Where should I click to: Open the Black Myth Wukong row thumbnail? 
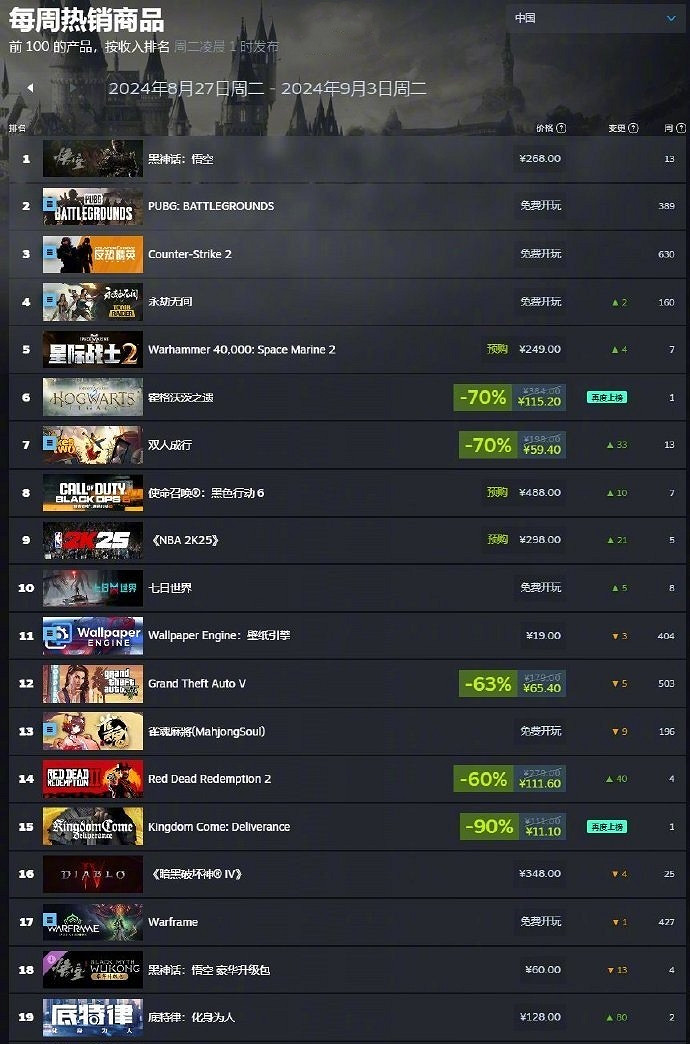[x=93, y=158]
